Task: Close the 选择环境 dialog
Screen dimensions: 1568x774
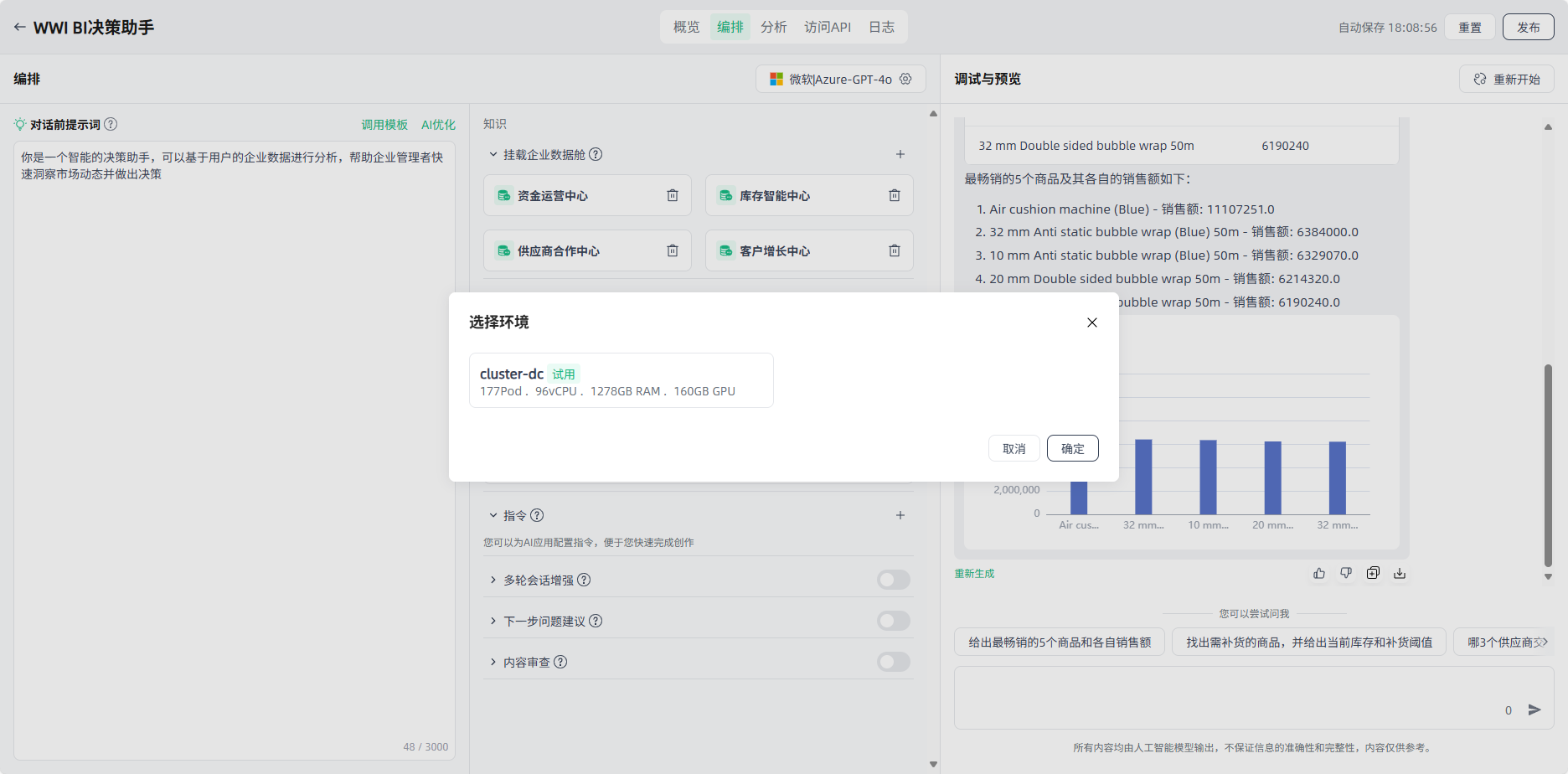Action: click(x=1092, y=322)
